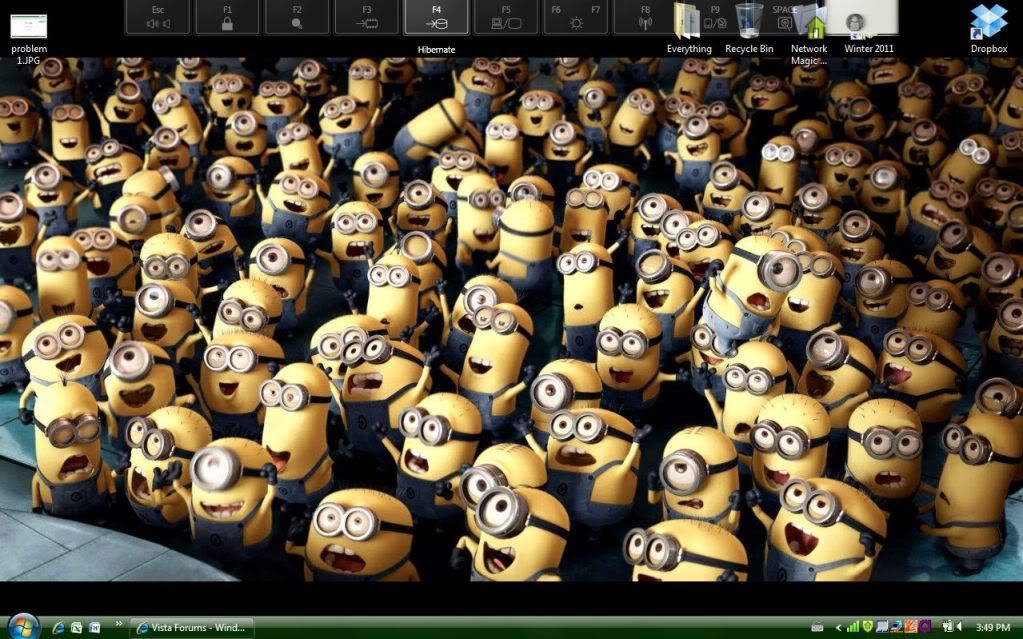Open the volume speaker tray icon
The image size is (1023, 639).
[x=958, y=627]
